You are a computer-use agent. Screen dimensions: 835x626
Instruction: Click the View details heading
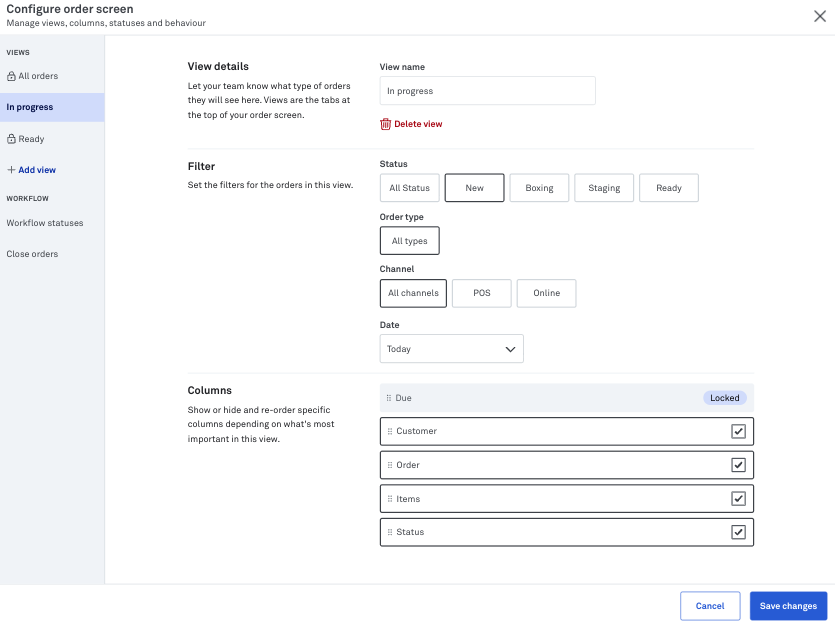tap(218, 67)
